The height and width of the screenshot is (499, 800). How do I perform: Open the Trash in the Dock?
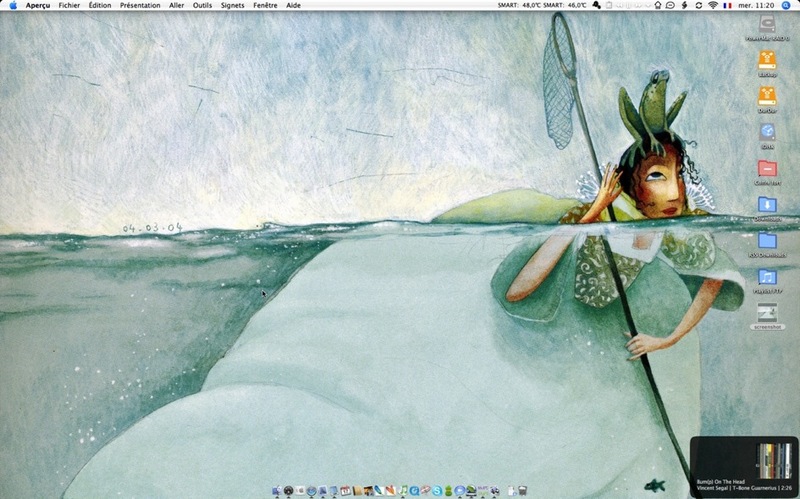(522, 490)
